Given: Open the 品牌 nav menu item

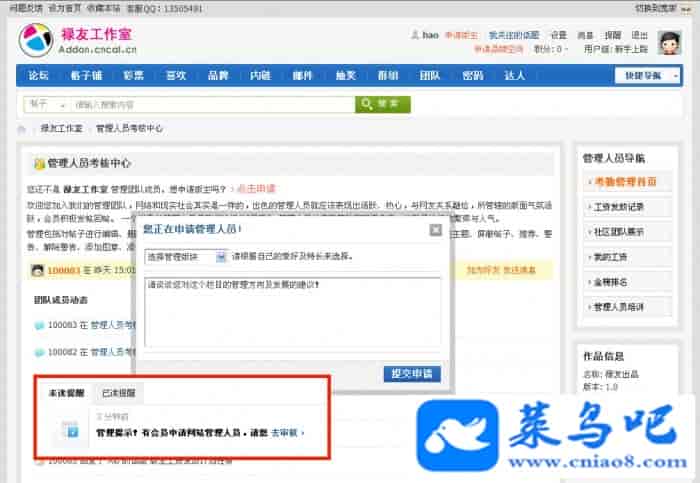Looking at the screenshot, I should (218, 75).
